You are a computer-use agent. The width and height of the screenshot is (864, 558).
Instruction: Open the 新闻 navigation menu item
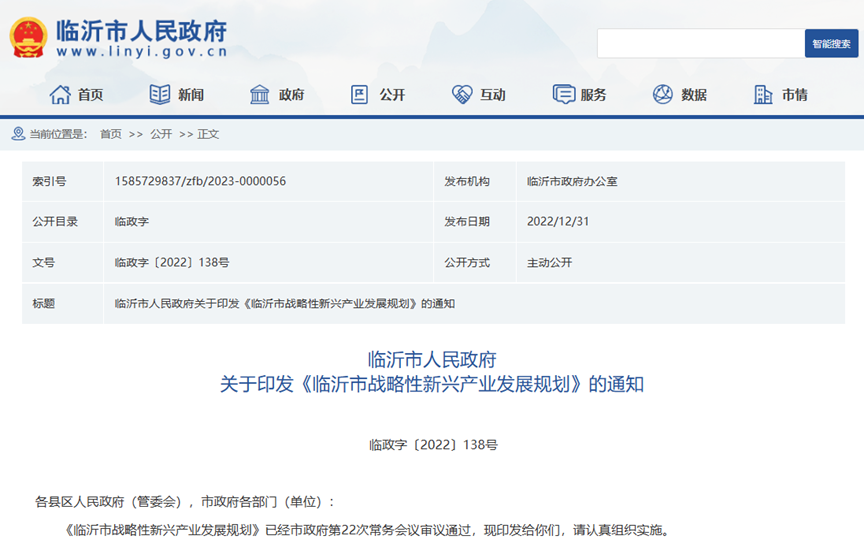coord(191,95)
